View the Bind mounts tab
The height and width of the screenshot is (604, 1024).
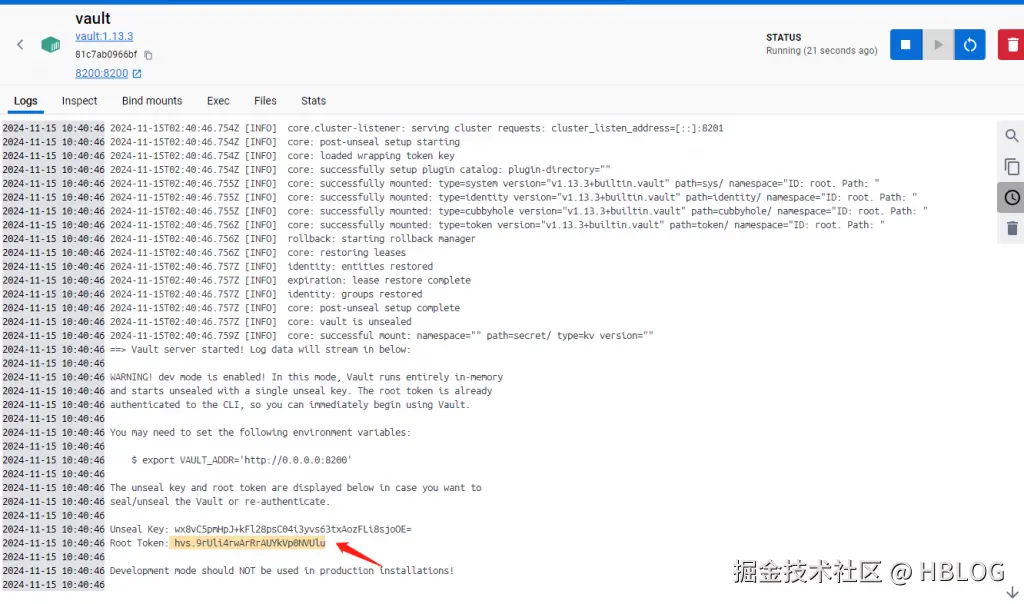tap(152, 100)
